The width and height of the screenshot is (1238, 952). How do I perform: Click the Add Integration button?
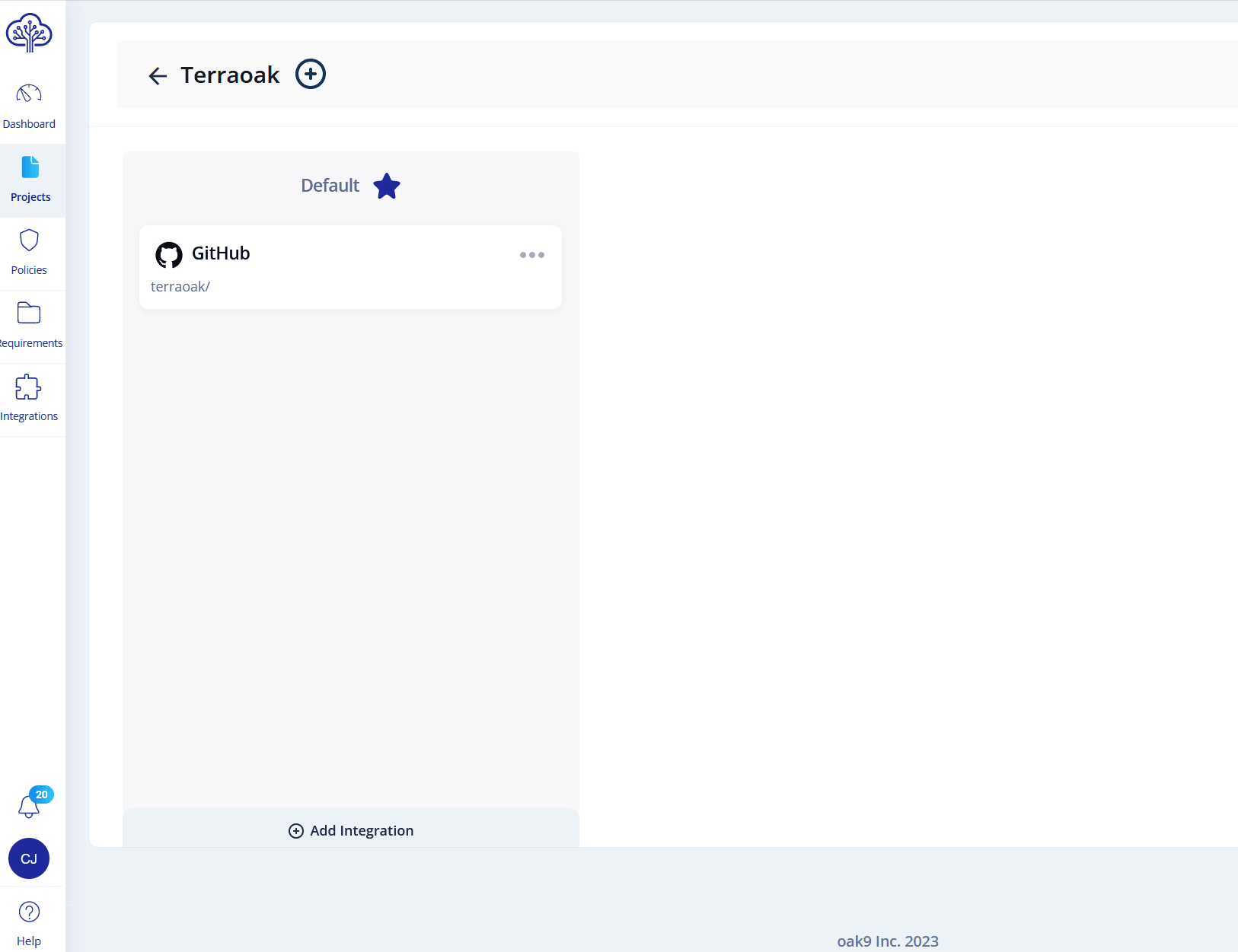[351, 830]
